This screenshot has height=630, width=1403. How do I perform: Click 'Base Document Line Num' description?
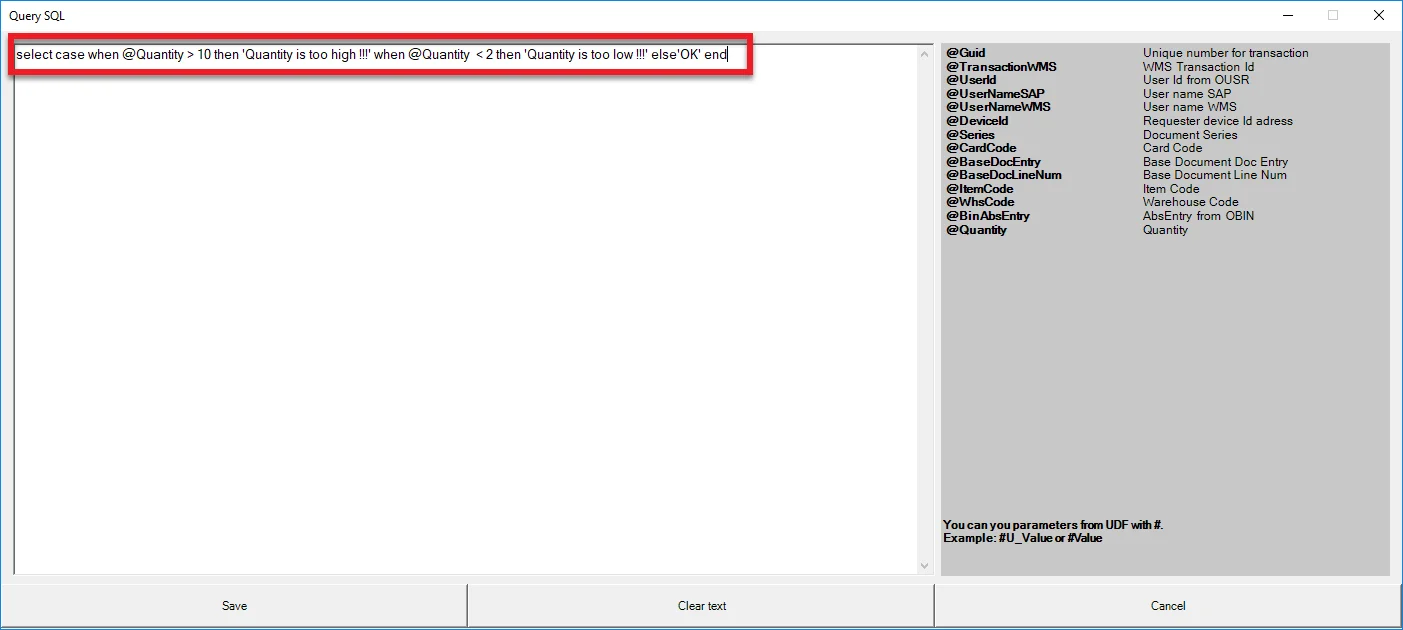click(1215, 175)
